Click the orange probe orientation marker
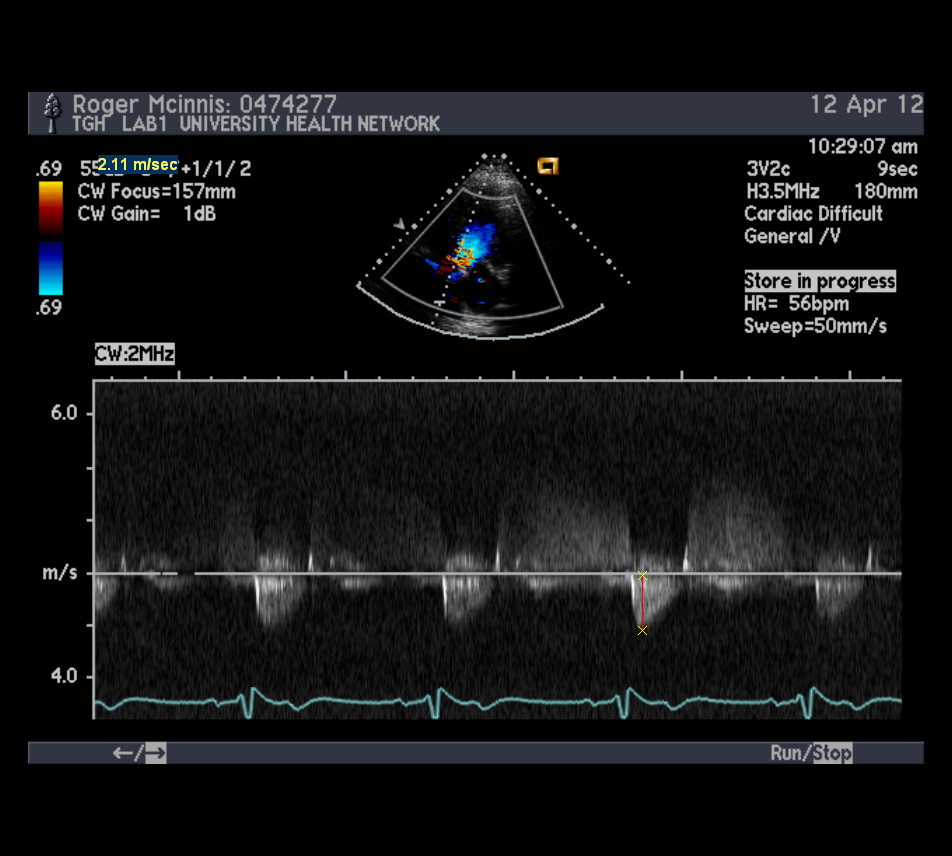Viewport: 952px width, 856px height. coord(547,166)
